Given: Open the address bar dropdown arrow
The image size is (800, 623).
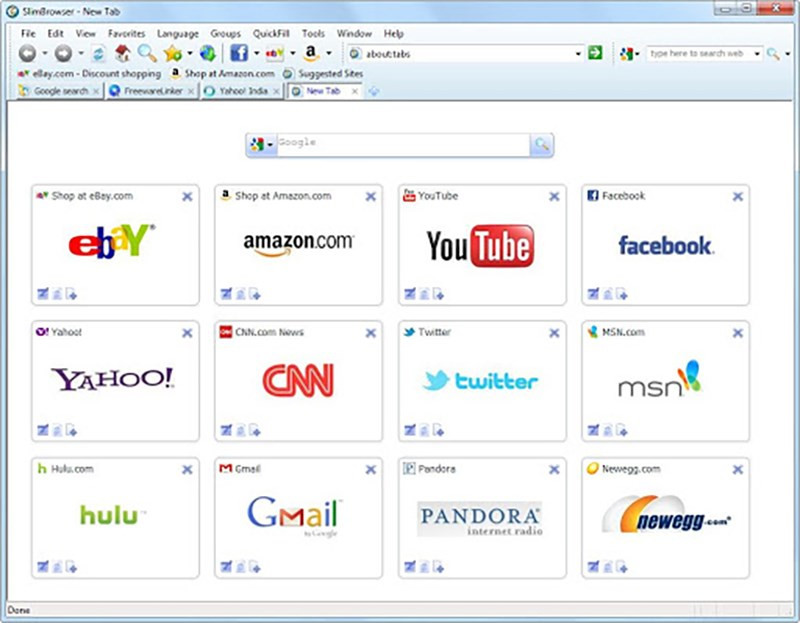Looking at the screenshot, I should tap(578, 54).
